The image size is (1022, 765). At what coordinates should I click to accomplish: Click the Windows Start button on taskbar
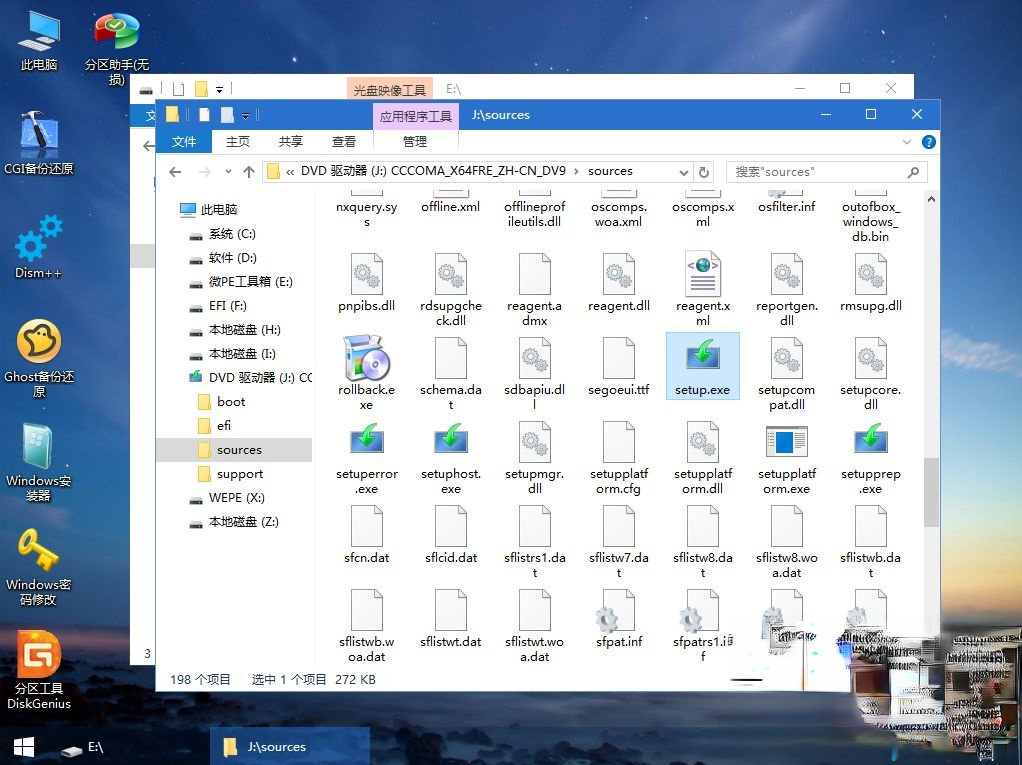[22, 747]
